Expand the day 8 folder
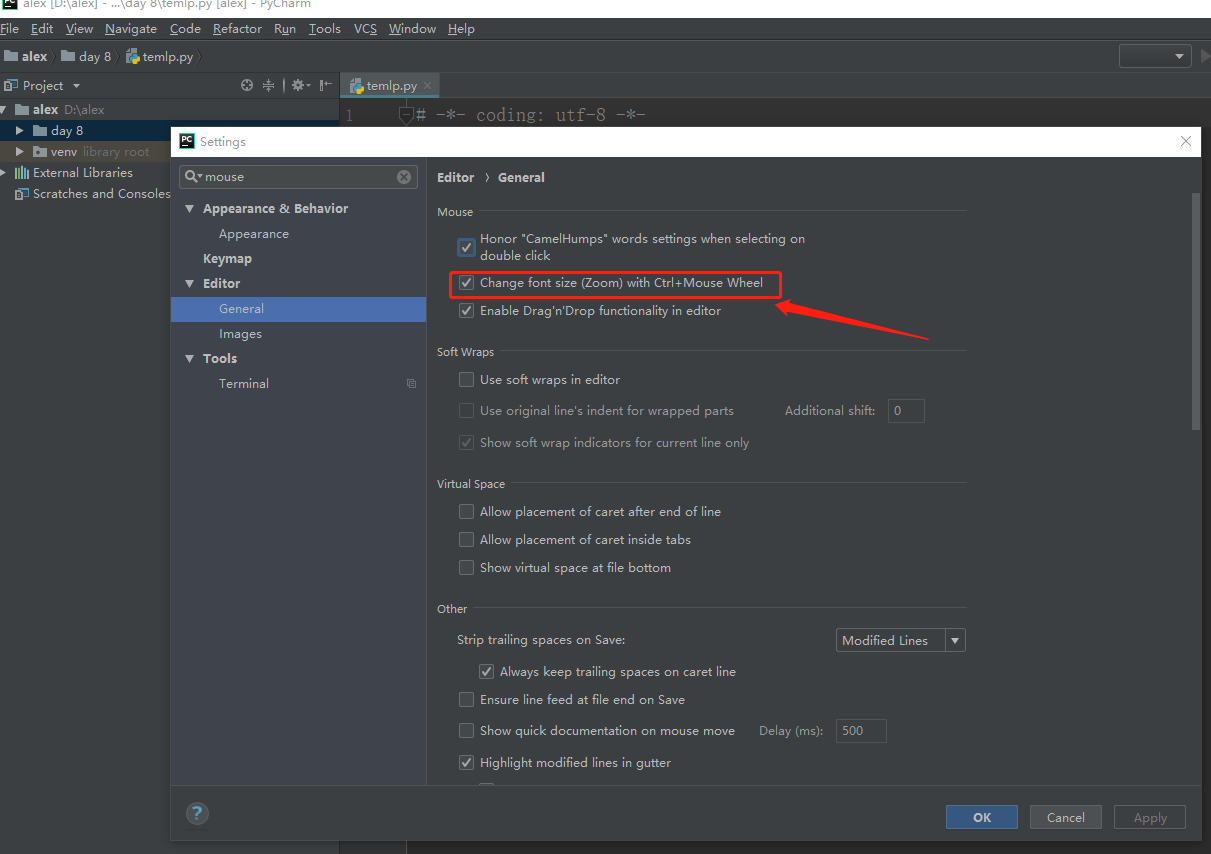This screenshot has height=854, width=1211. 19,131
